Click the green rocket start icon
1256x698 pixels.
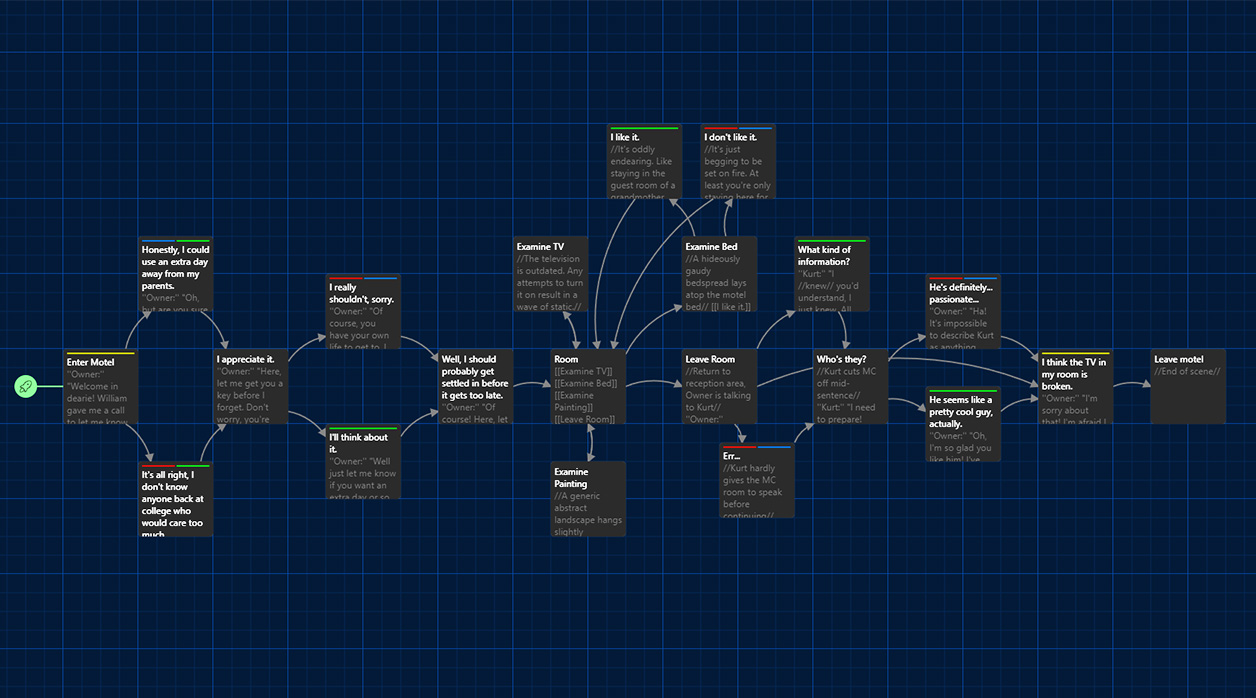(x=26, y=386)
